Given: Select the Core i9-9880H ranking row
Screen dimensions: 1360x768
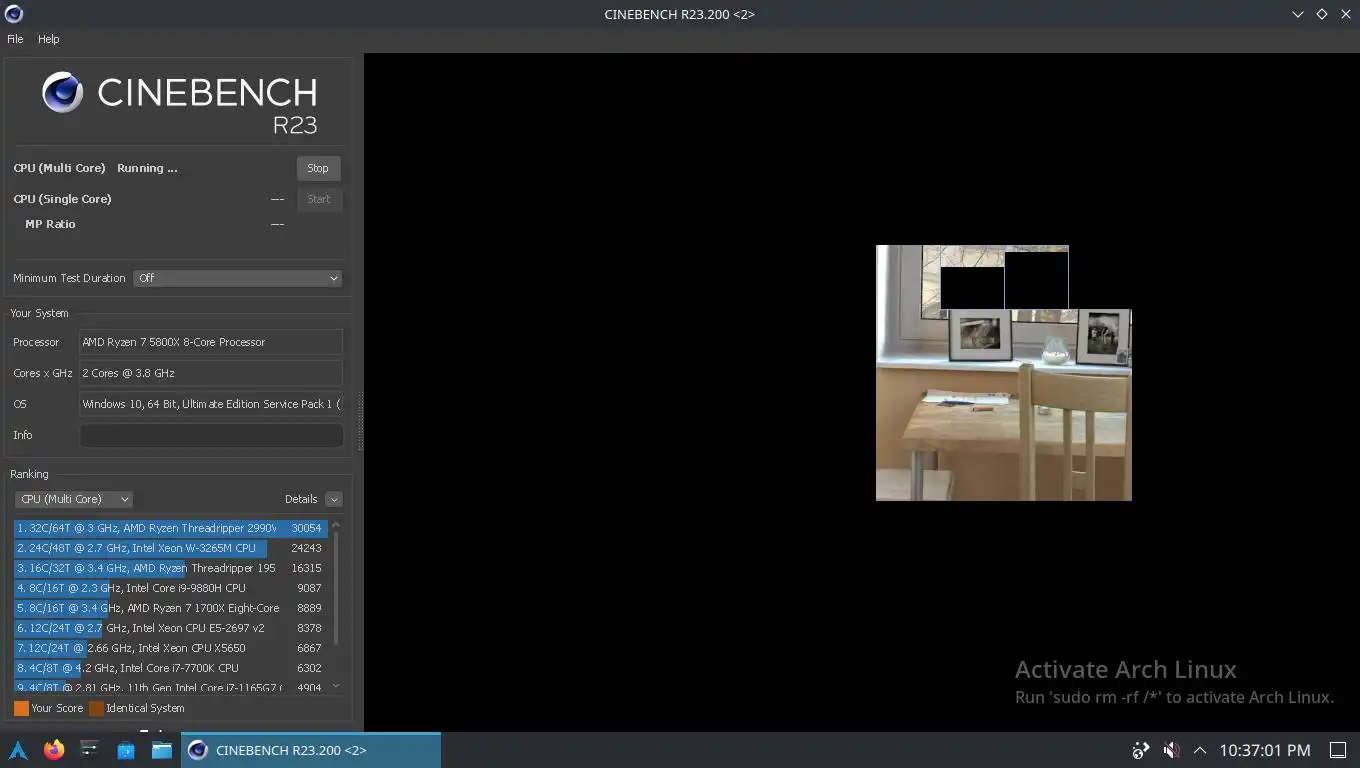Looking at the screenshot, I should pyautogui.click(x=170, y=588).
